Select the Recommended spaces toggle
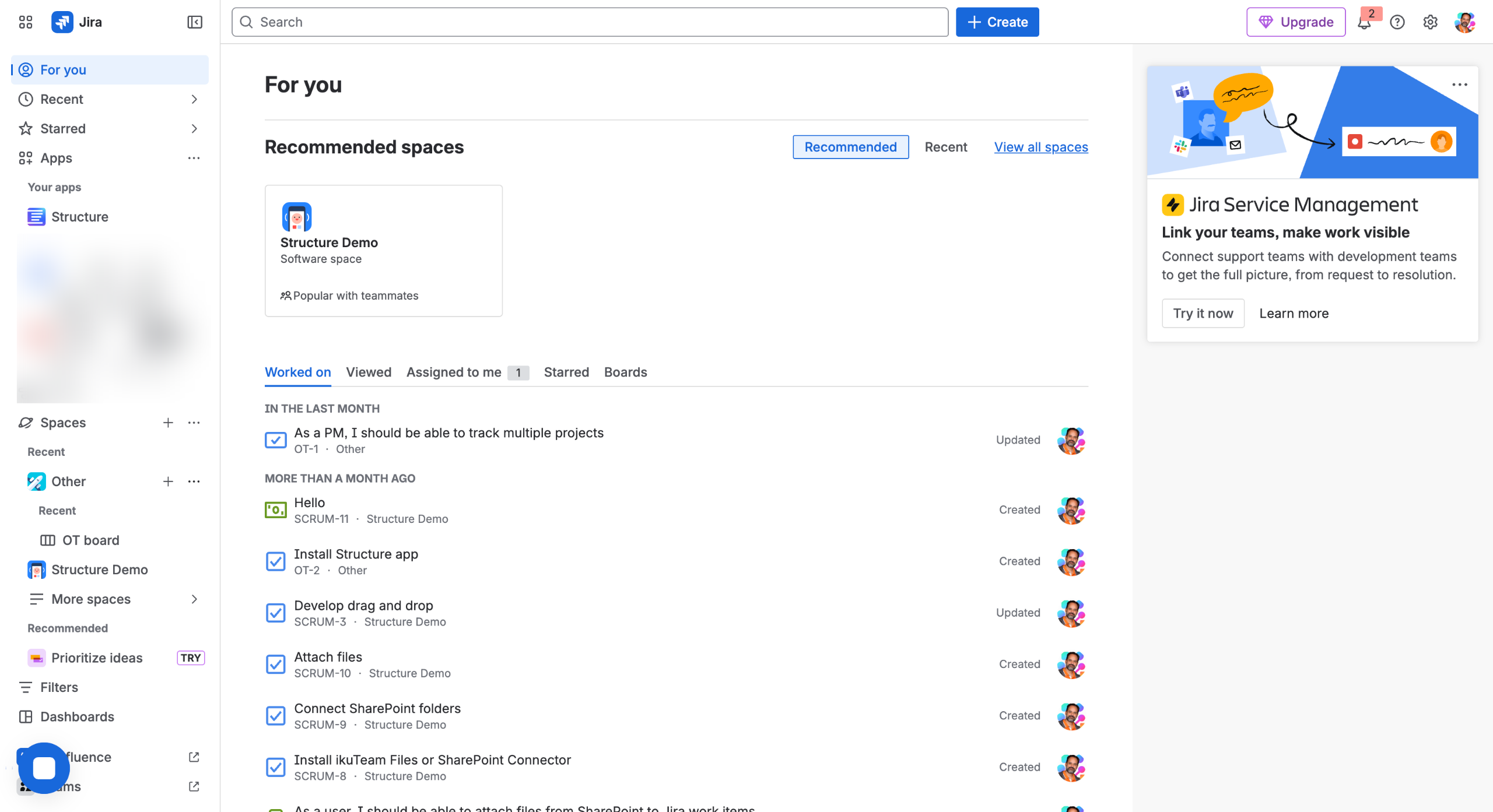The width and height of the screenshot is (1493, 812). tap(850, 147)
